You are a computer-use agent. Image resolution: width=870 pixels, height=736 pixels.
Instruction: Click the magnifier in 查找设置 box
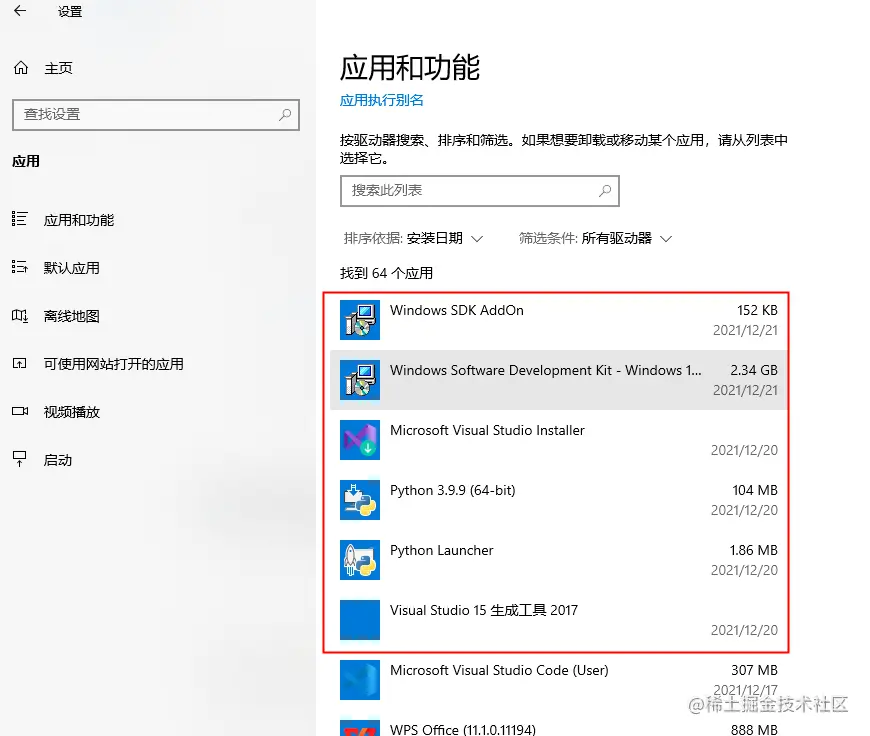click(x=285, y=115)
